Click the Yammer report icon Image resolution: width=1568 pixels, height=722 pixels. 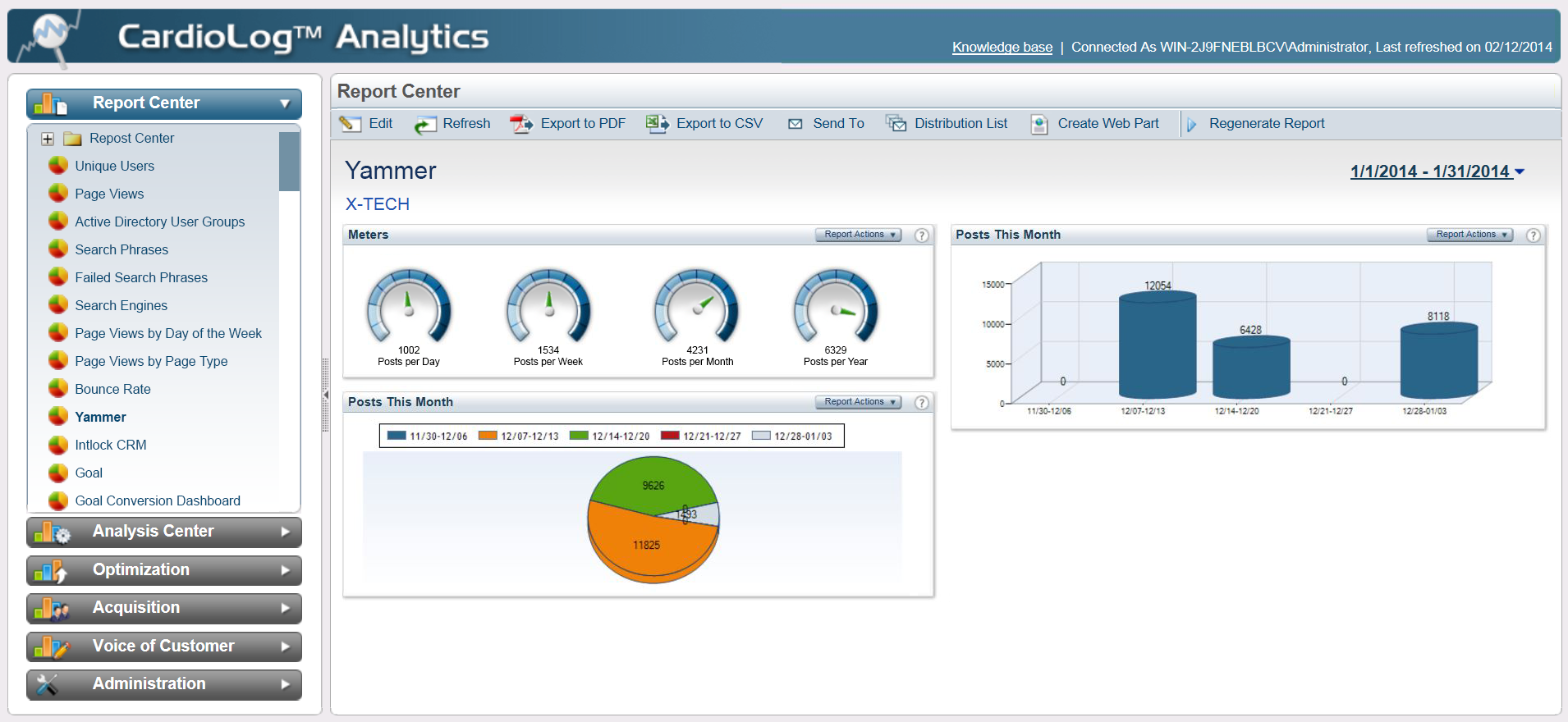tap(58, 417)
